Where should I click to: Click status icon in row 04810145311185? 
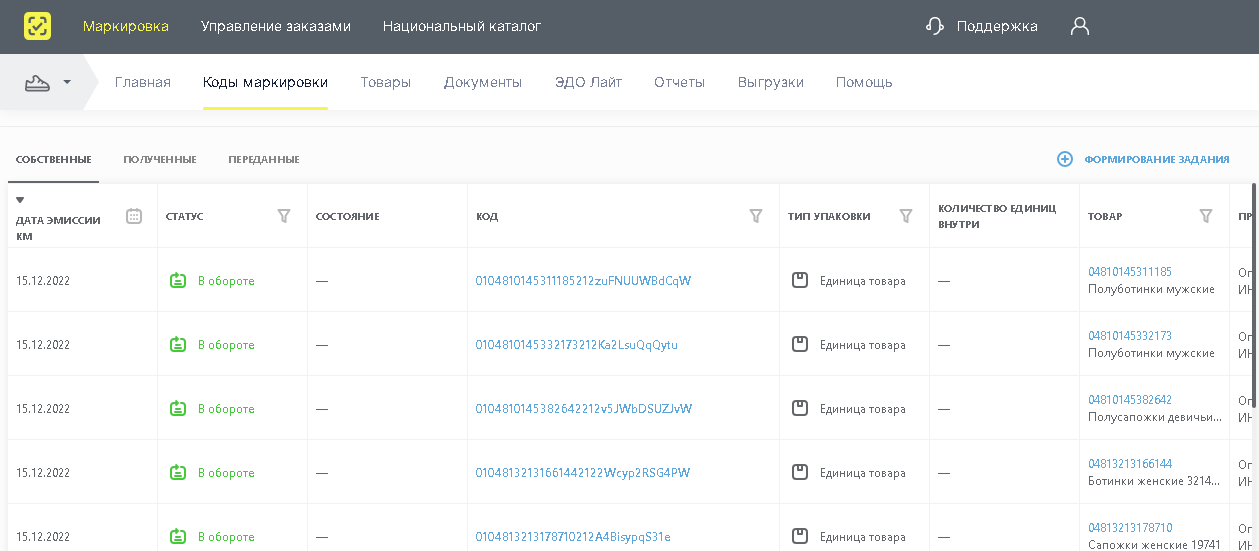pyautogui.click(x=178, y=281)
